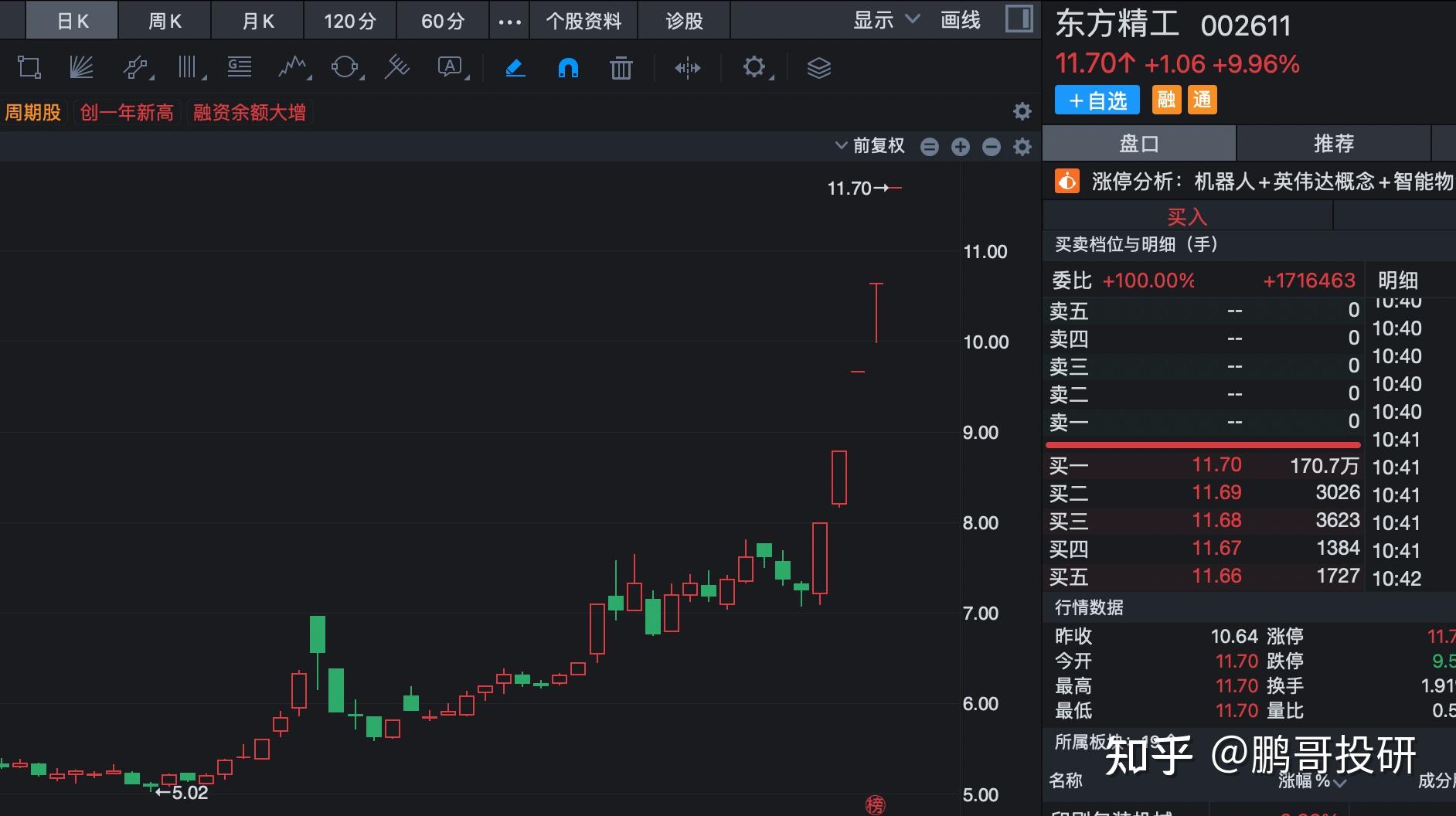The width and height of the screenshot is (1456, 816).
Task: Open the ... more periods menu
Action: (x=509, y=21)
